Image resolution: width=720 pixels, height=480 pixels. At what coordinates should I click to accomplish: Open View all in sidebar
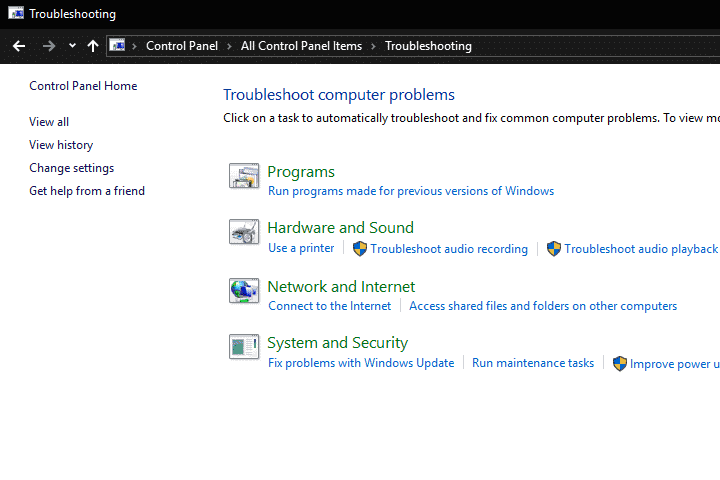tap(49, 122)
